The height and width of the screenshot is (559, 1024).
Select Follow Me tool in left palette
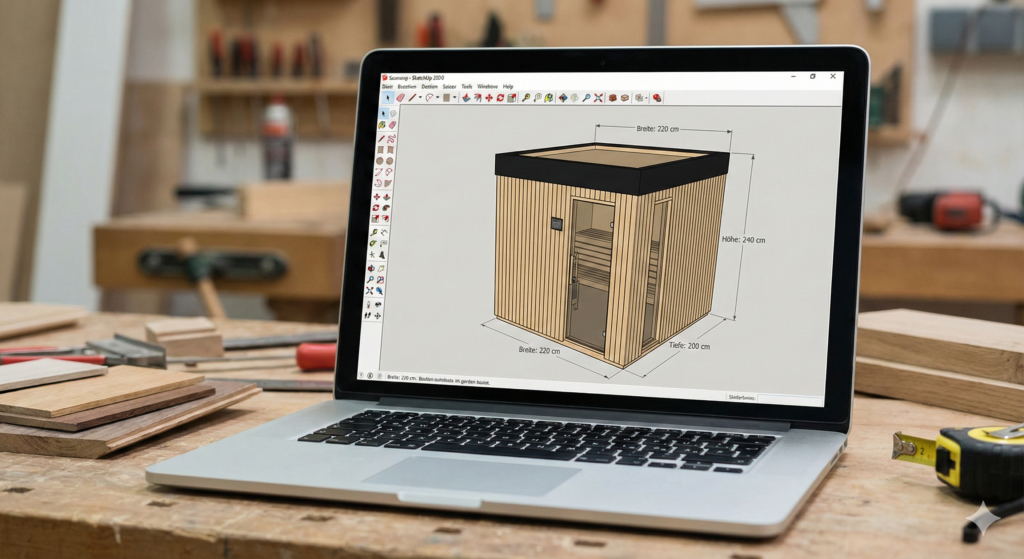[385, 208]
